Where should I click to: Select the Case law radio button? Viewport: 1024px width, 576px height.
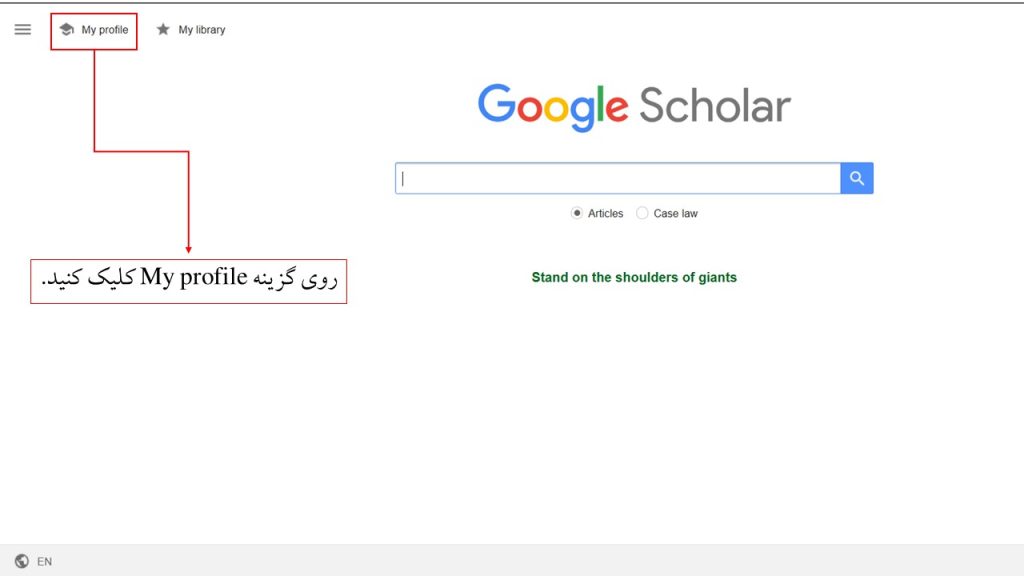click(642, 213)
